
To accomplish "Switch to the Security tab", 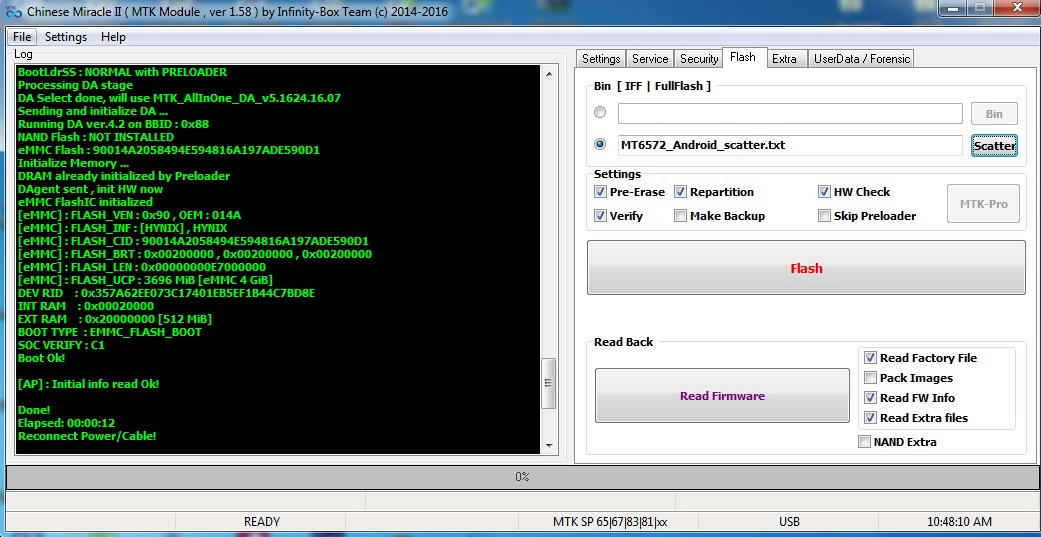I will coord(699,59).
